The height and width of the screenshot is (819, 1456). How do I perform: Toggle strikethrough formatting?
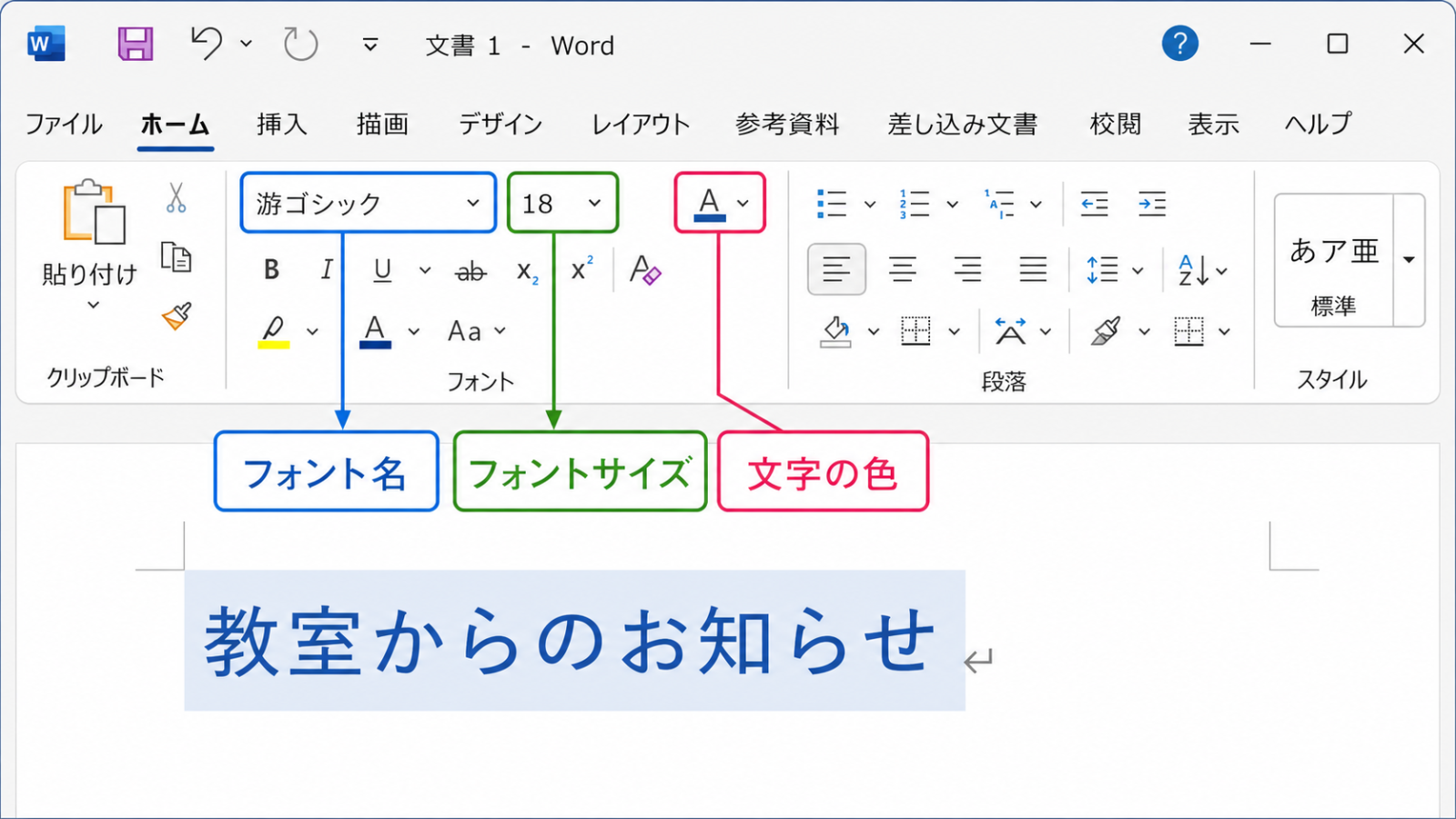click(x=470, y=270)
